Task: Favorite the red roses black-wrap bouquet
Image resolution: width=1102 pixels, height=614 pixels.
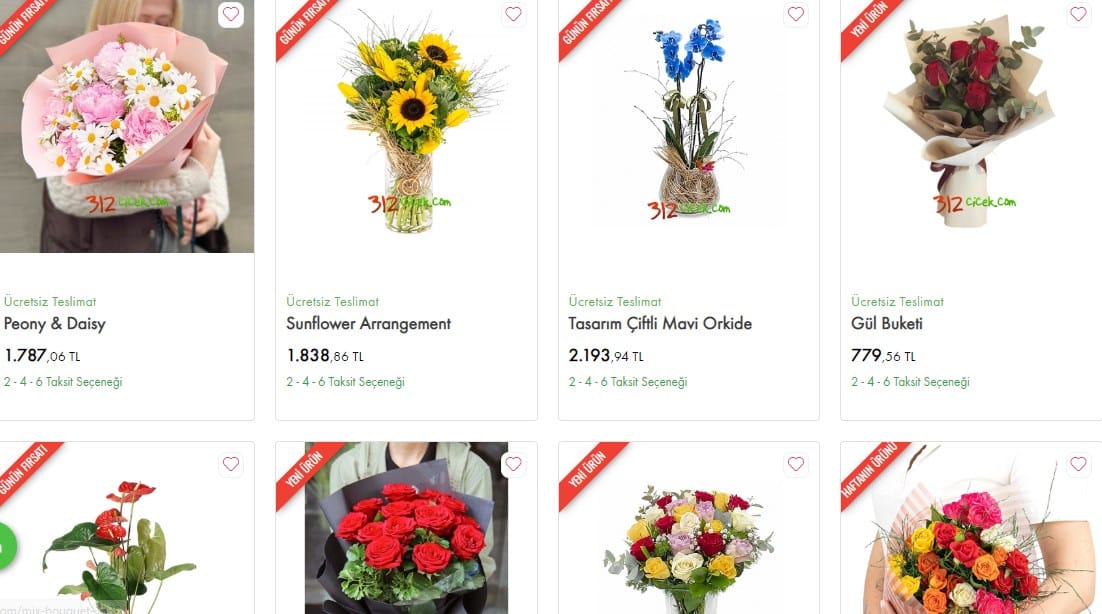Action: [x=514, y=464]
